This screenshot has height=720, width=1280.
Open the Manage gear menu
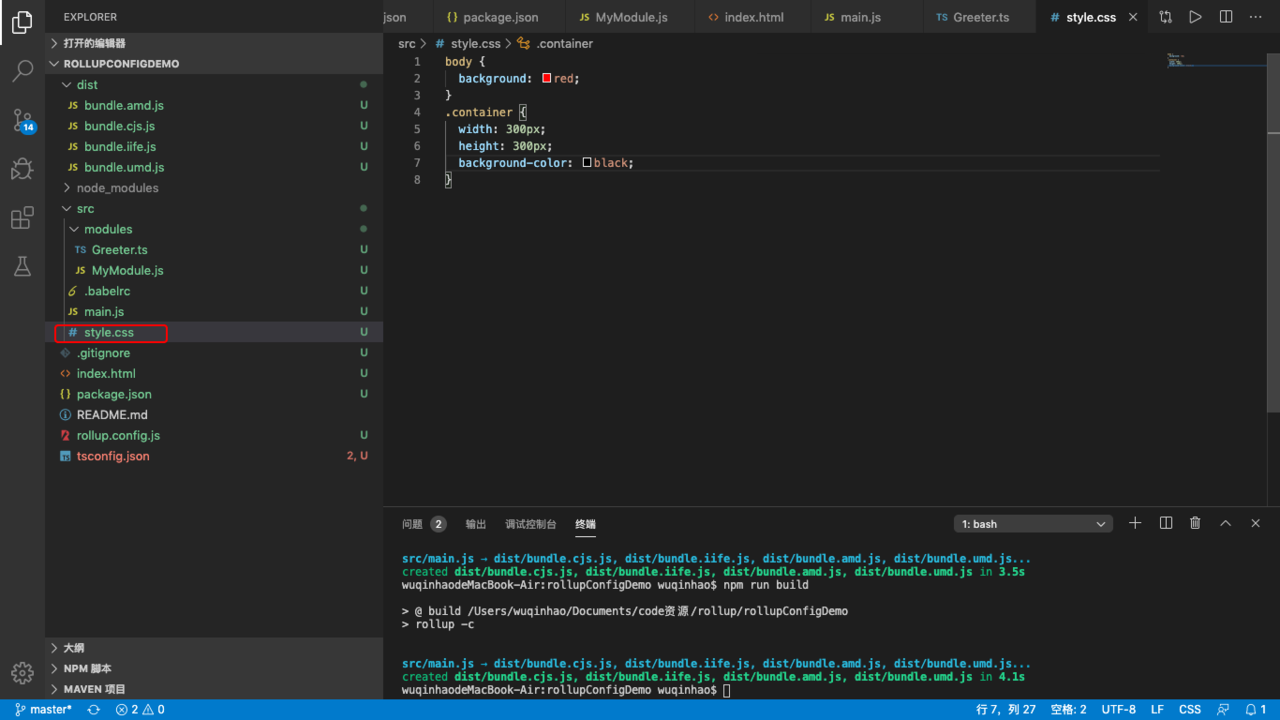point(22,672)
